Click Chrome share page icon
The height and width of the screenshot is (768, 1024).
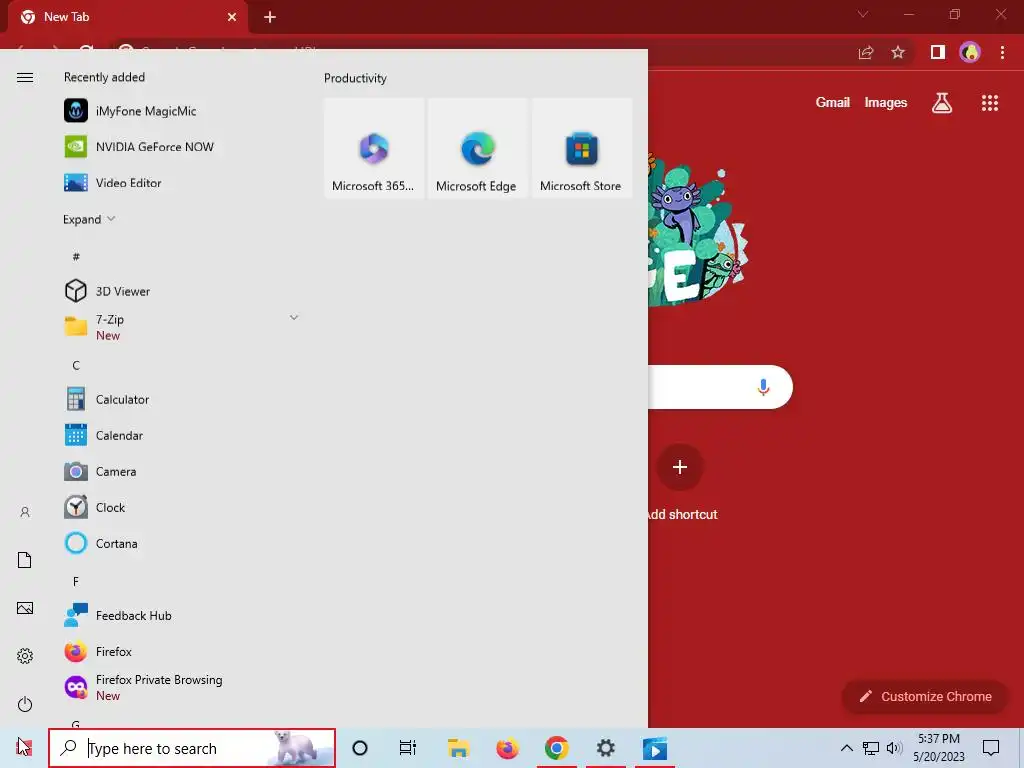tap(866, 52)
